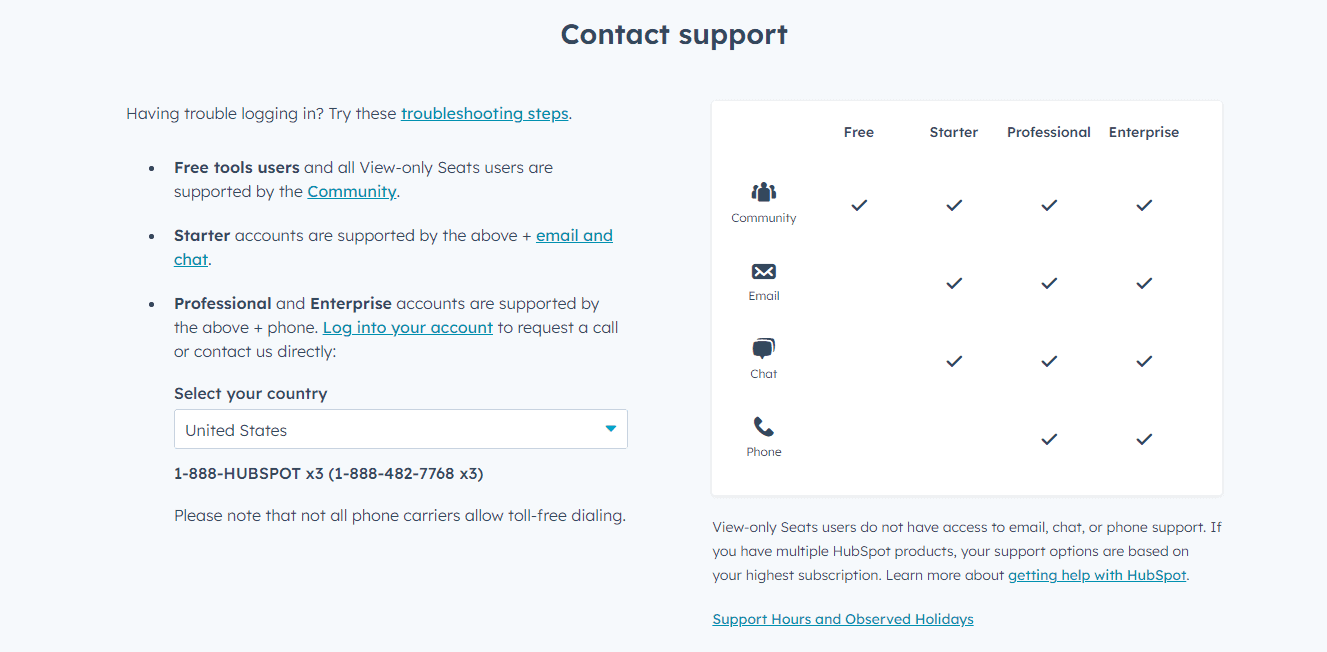The image size is (1327, 652).
Task: Click the Enterprise column Phone checkmark
Action: 1144,439
